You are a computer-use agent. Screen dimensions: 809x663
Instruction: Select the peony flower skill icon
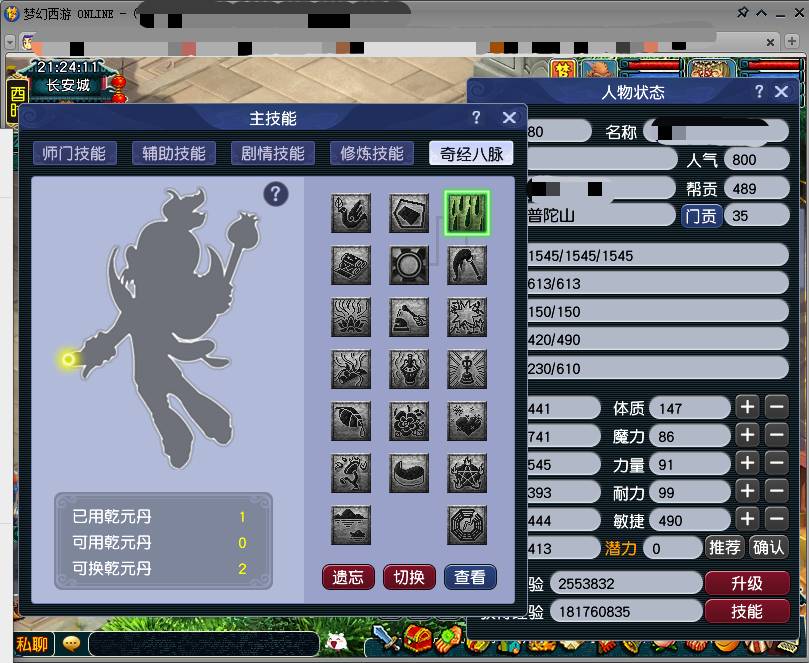point(409,421)
